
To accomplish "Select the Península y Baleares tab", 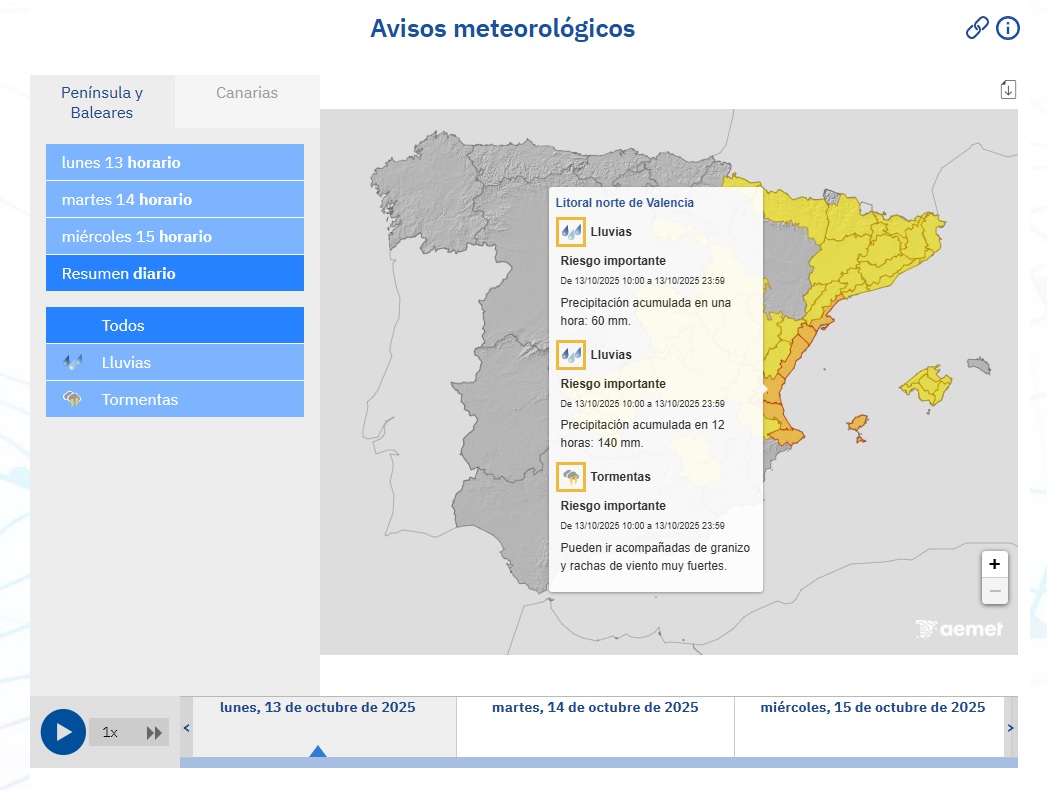I will pos(103,101).
